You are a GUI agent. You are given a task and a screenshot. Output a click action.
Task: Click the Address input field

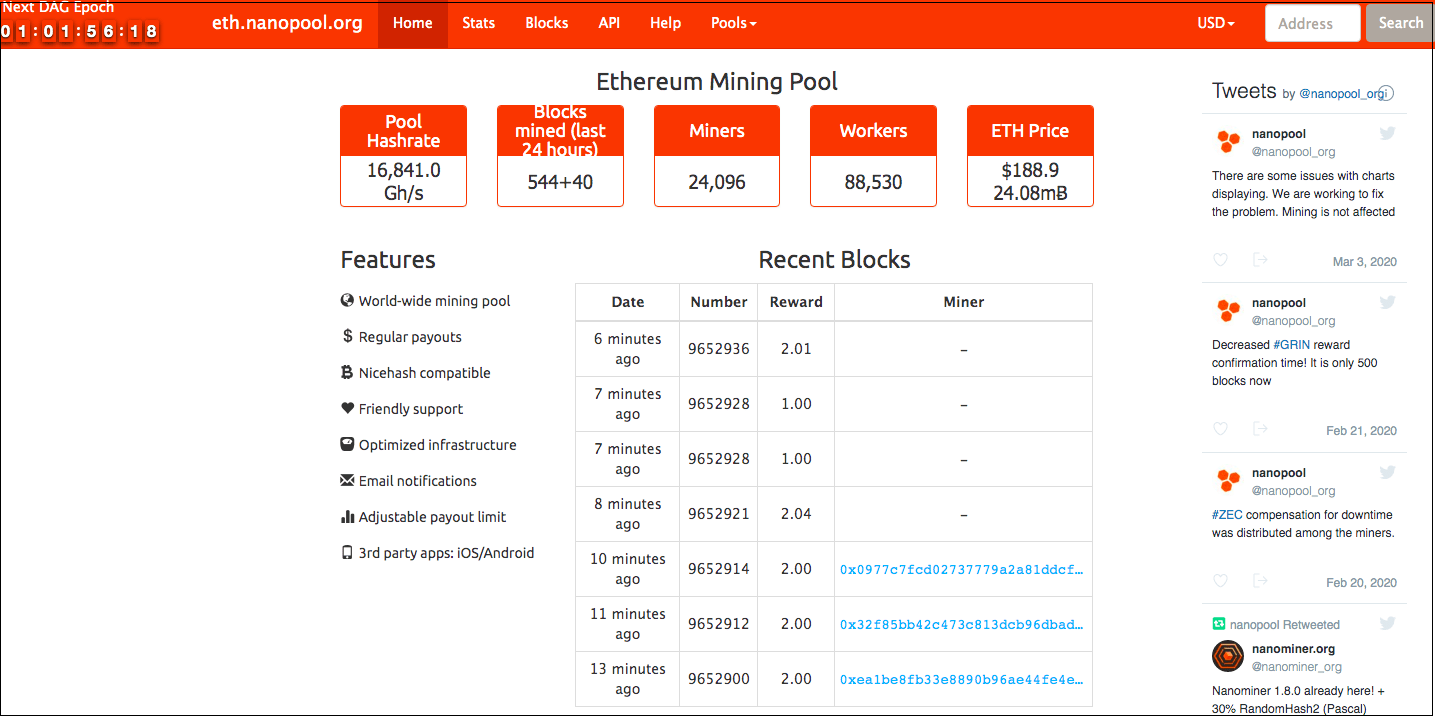pyautogui.click(x=1312, y=23)
